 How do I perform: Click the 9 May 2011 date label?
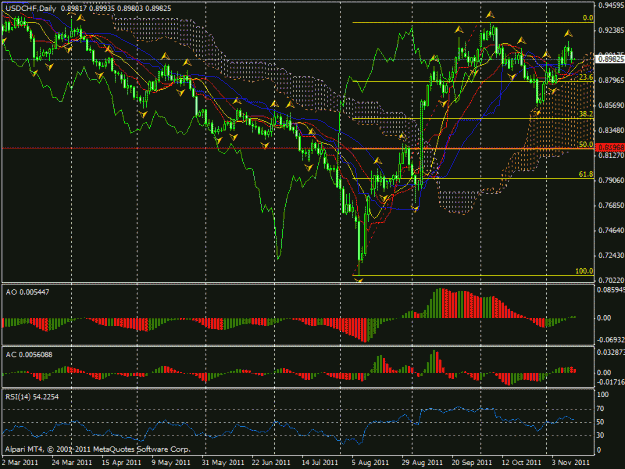(171, 463)
